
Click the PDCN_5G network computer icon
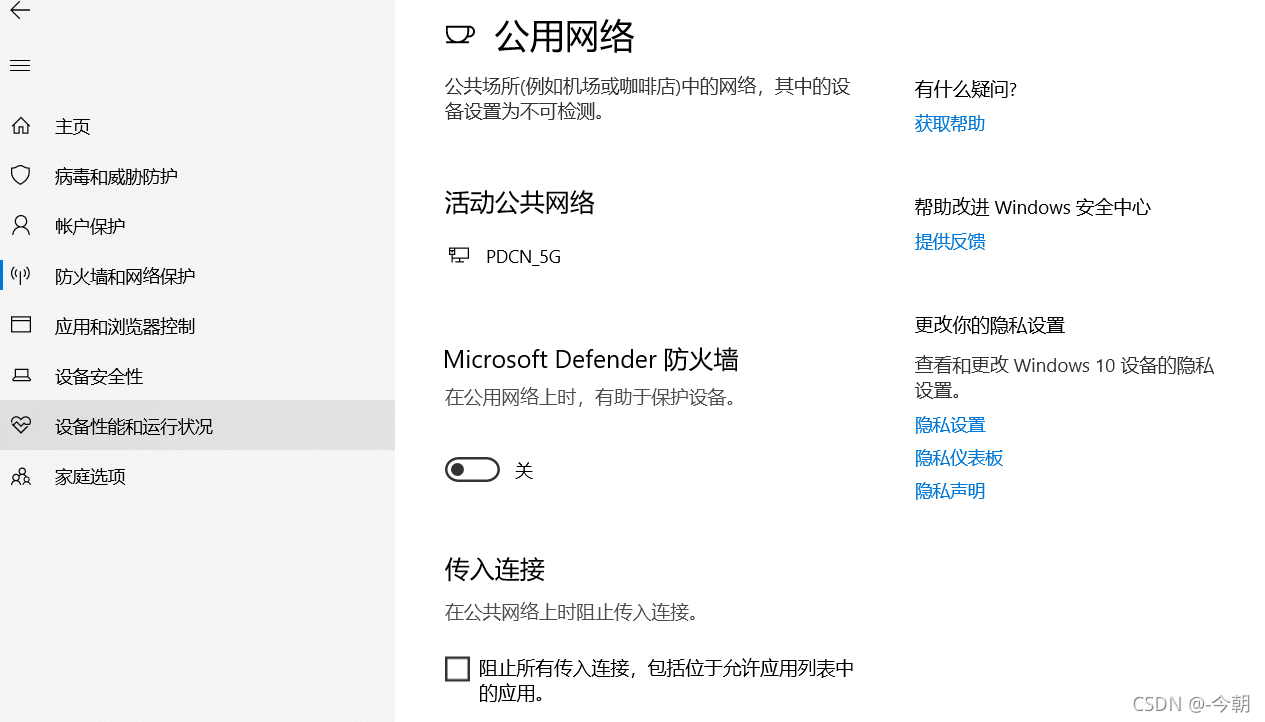459,255
